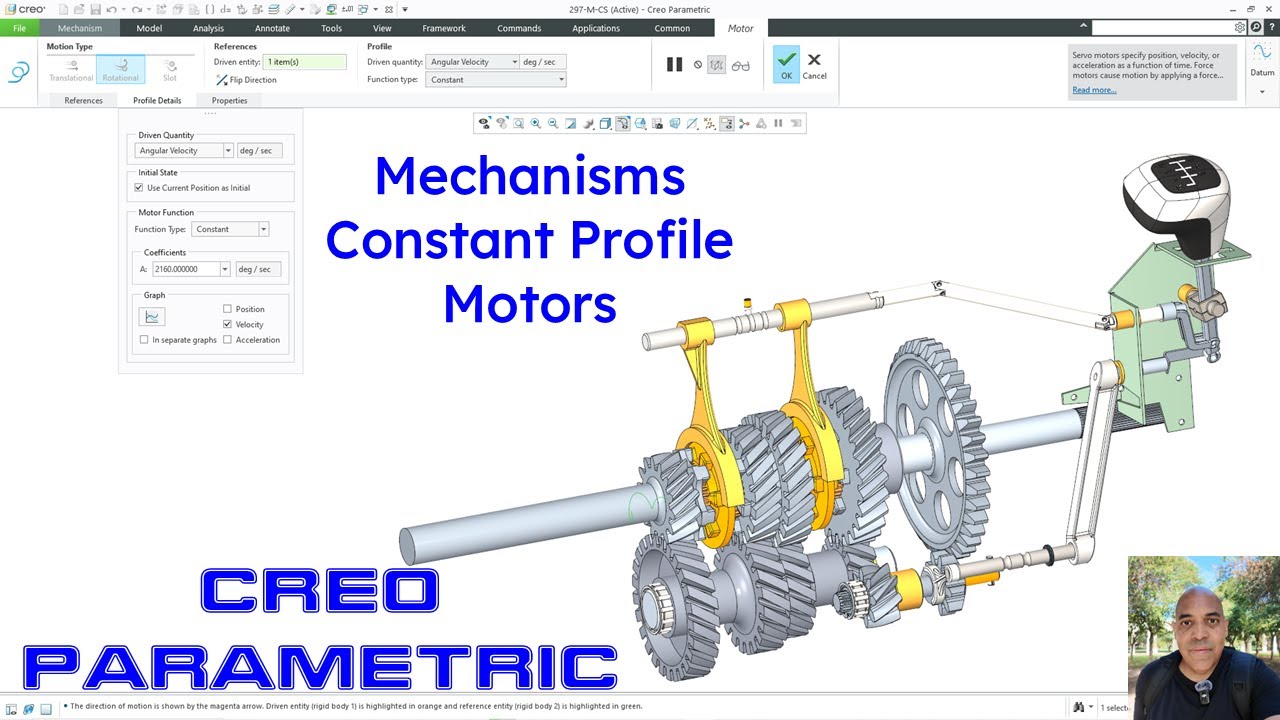1280x720 pixels.
Task: Click the graph plot icon in Graph section
Action: click(152, 316)
